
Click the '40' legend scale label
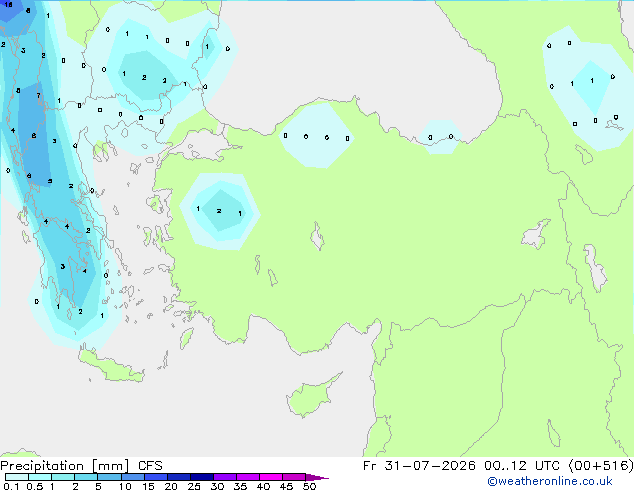[x=263, y=486]
